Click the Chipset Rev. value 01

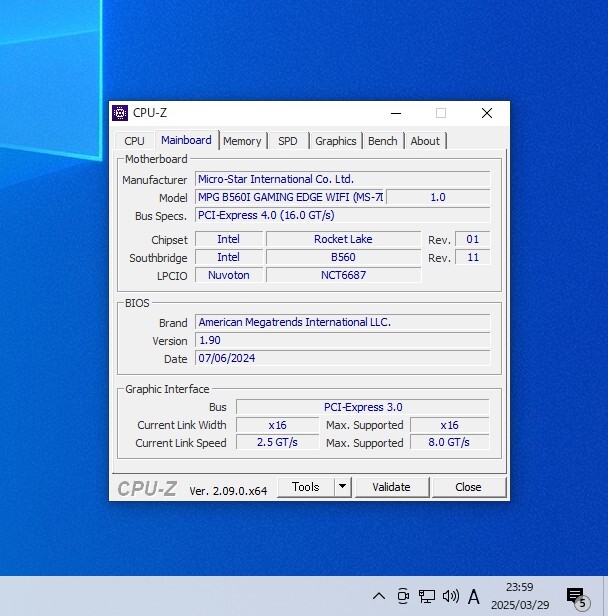point(472,239)
